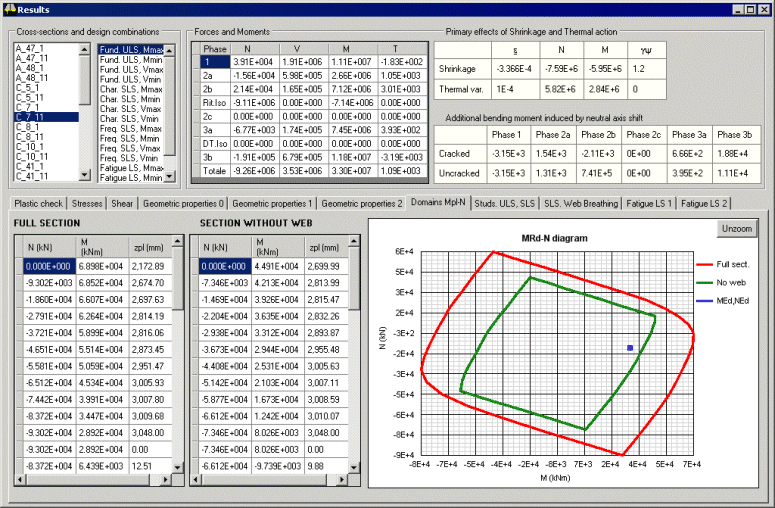The image size is (775, 508).
Task: Click the blue MEd,NEd legend marker
Action: pos(704,302)
